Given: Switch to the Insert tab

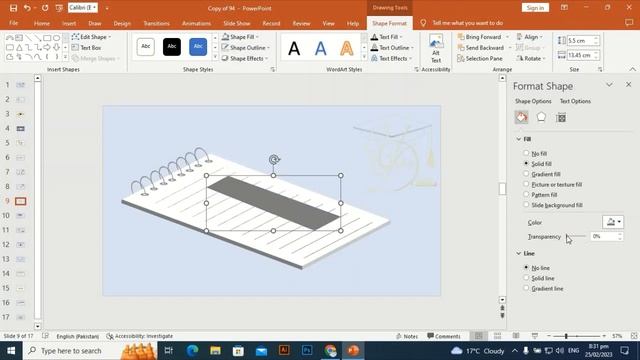Looking at the screenshot, I should (x=69, y=23).
